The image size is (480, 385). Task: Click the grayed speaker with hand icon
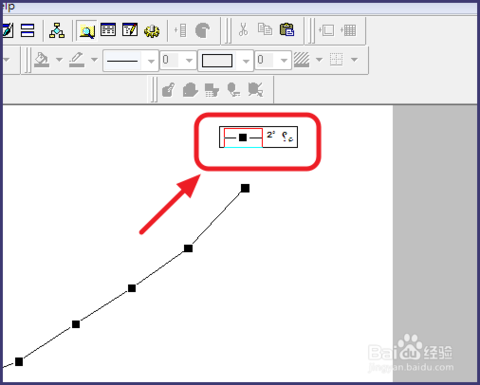tap(233, 90)
